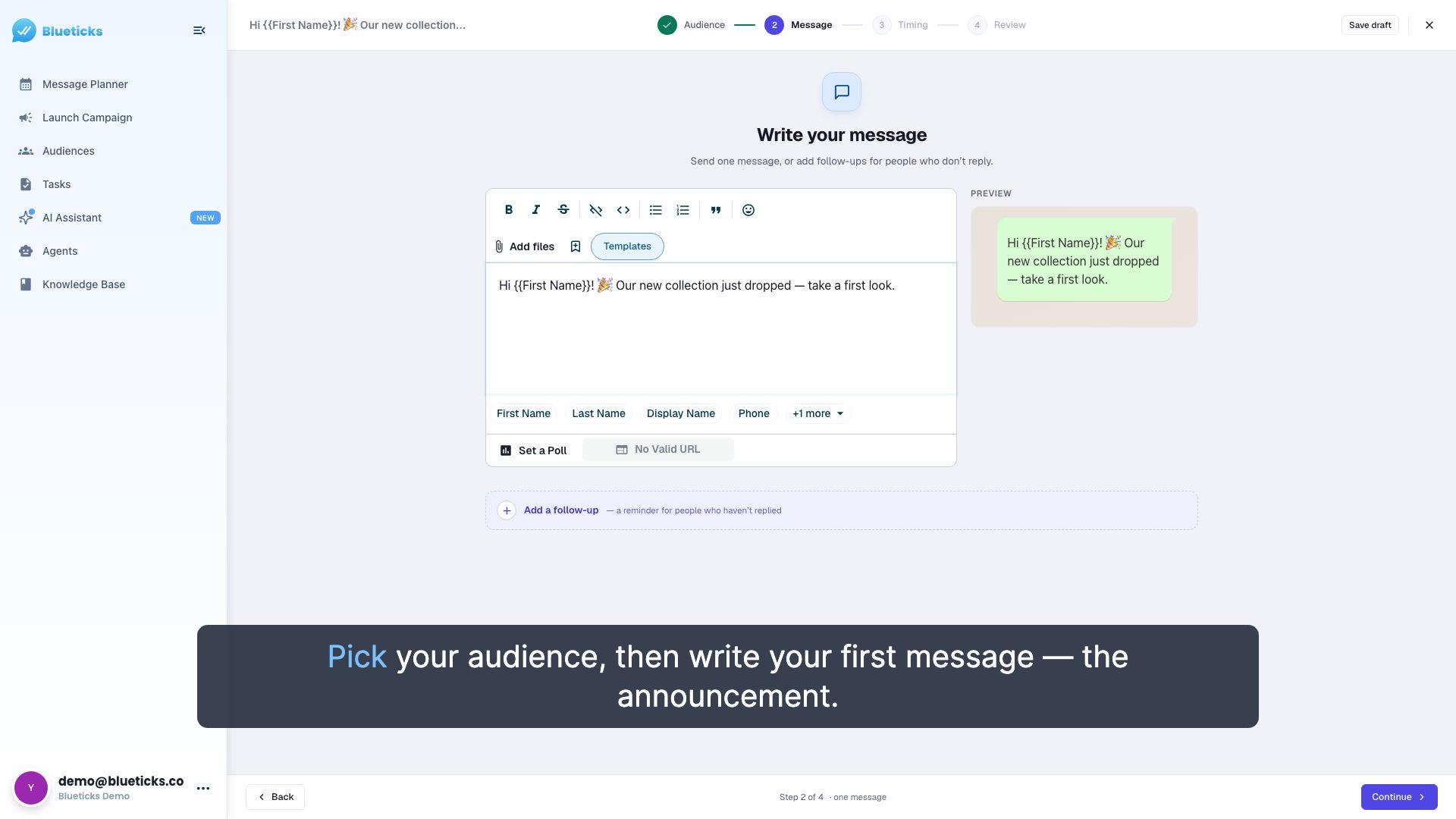Toggle bold formatting in the editor
Screen dimensions: 1456x819
[509, 210]
